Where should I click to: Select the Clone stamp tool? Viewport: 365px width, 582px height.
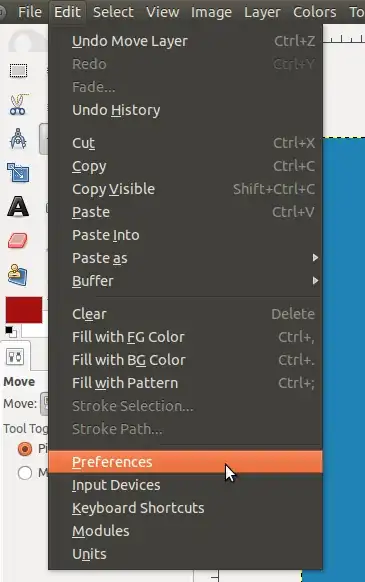coord(17,275)
